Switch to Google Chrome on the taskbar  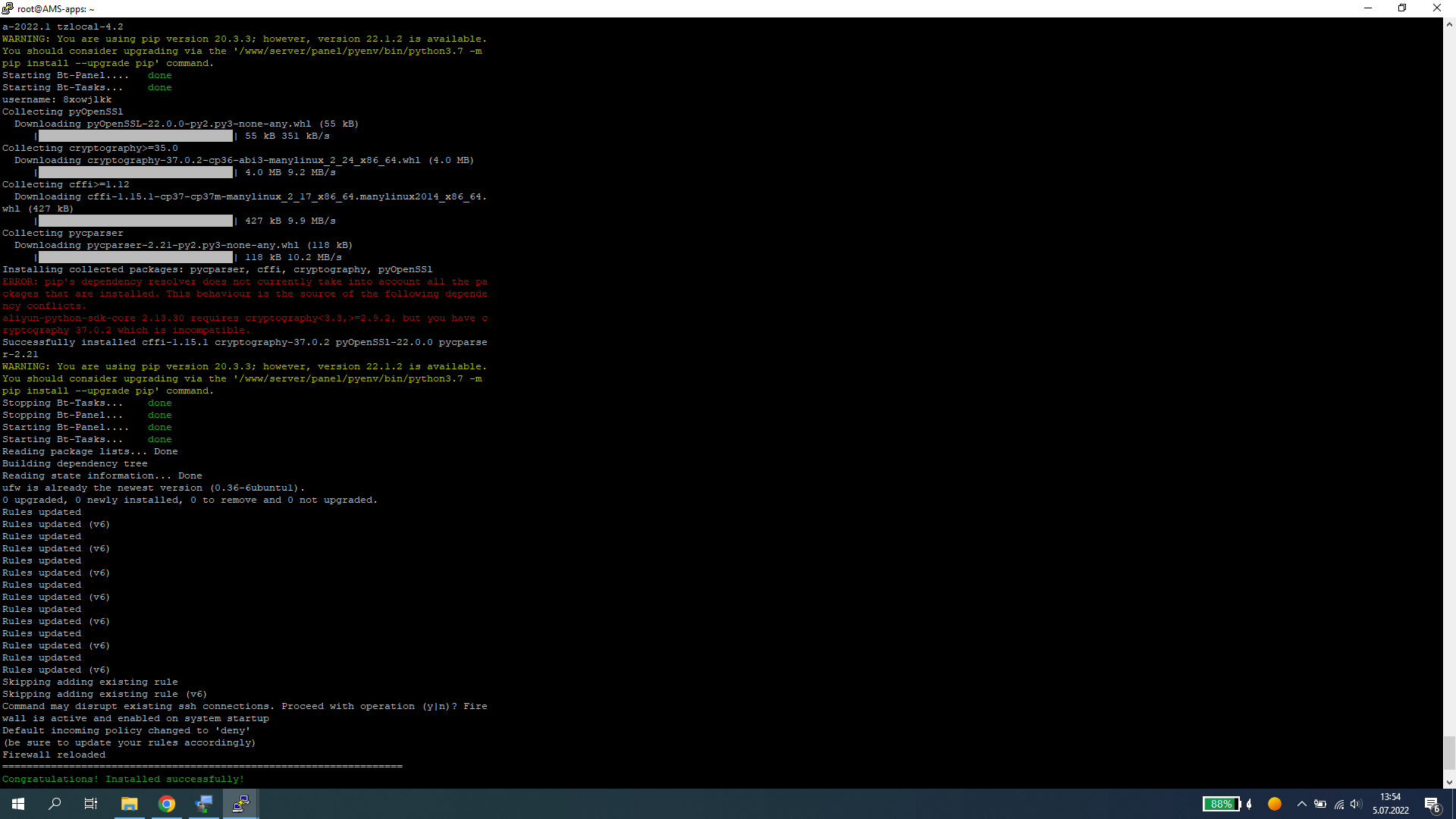click(167, 804)
